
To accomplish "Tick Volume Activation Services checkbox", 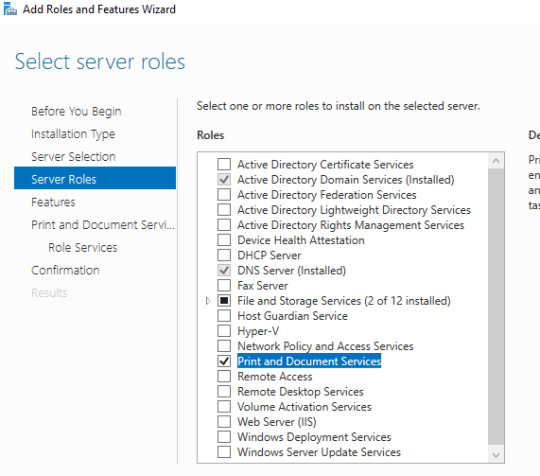I will click(224, 407).
